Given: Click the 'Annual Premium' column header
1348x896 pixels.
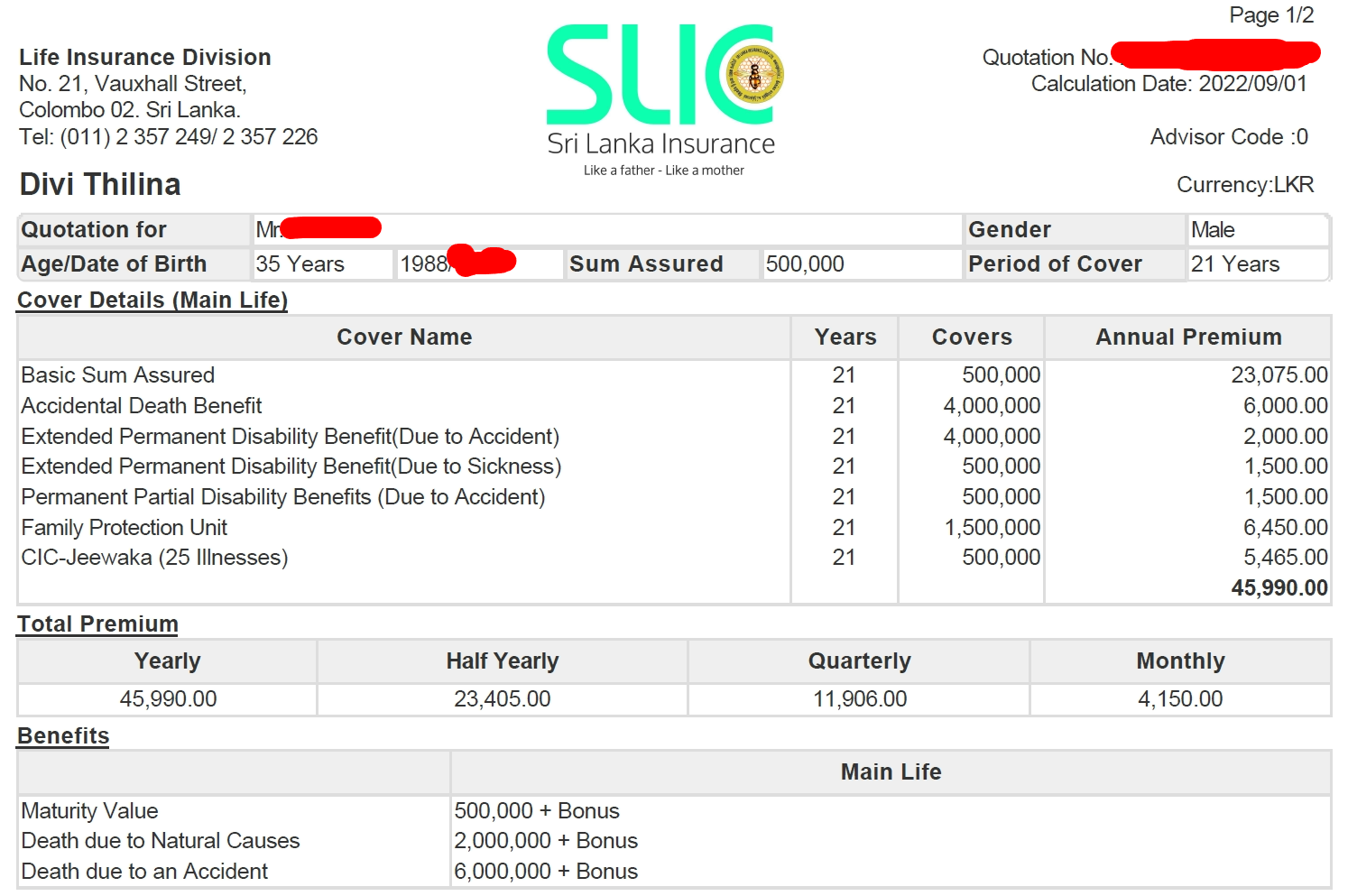Looking at the screenshot, I should (x=1188, y=337).
